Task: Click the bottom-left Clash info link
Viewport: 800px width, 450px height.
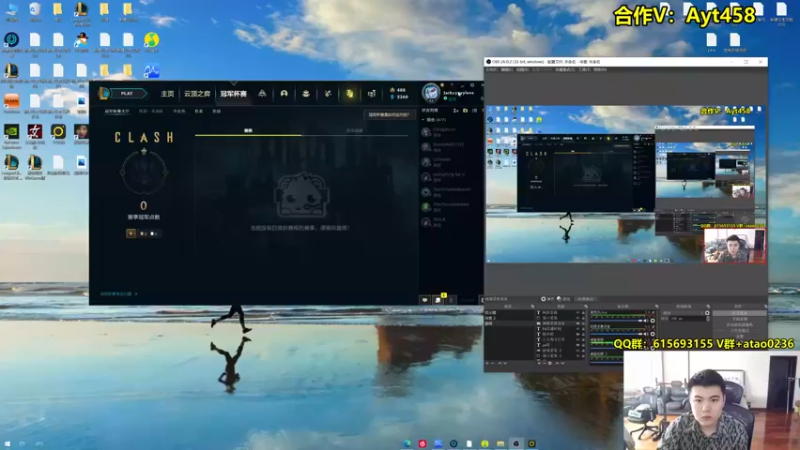Action: coord(118,294)
